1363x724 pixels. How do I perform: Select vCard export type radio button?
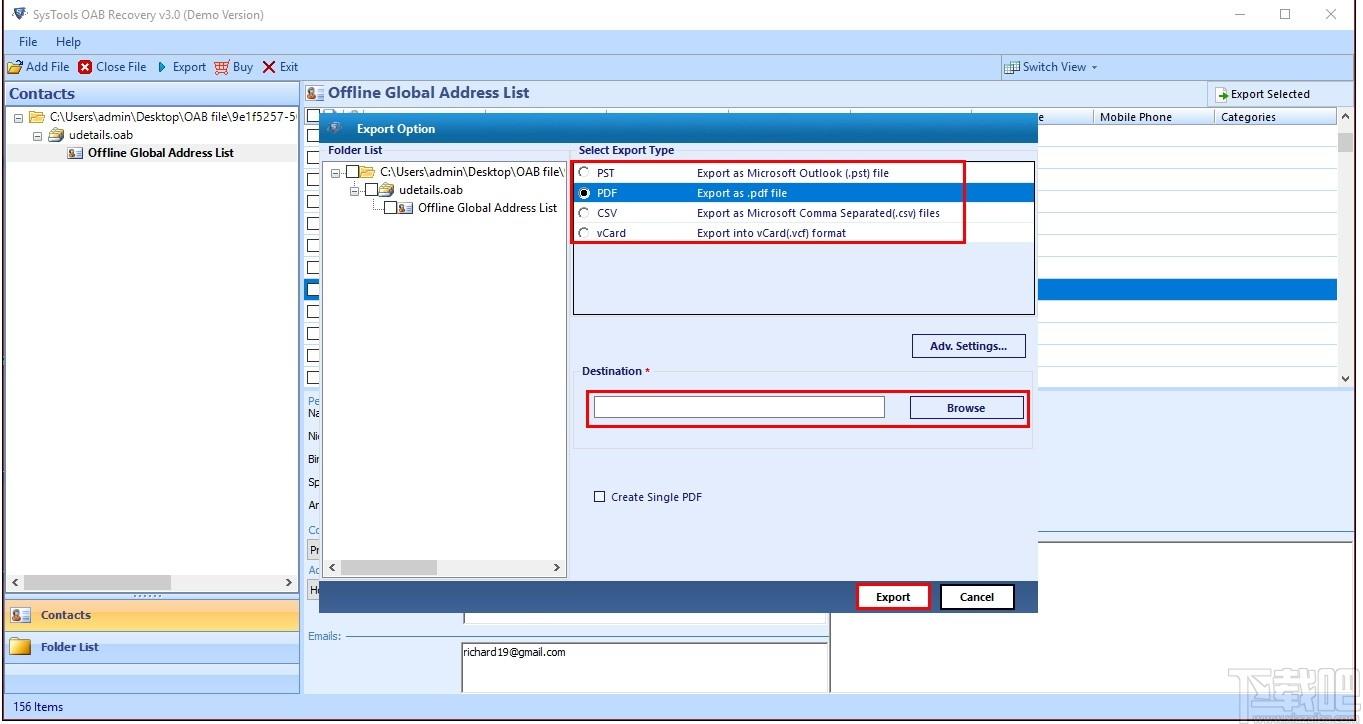[x=584, y=233]
